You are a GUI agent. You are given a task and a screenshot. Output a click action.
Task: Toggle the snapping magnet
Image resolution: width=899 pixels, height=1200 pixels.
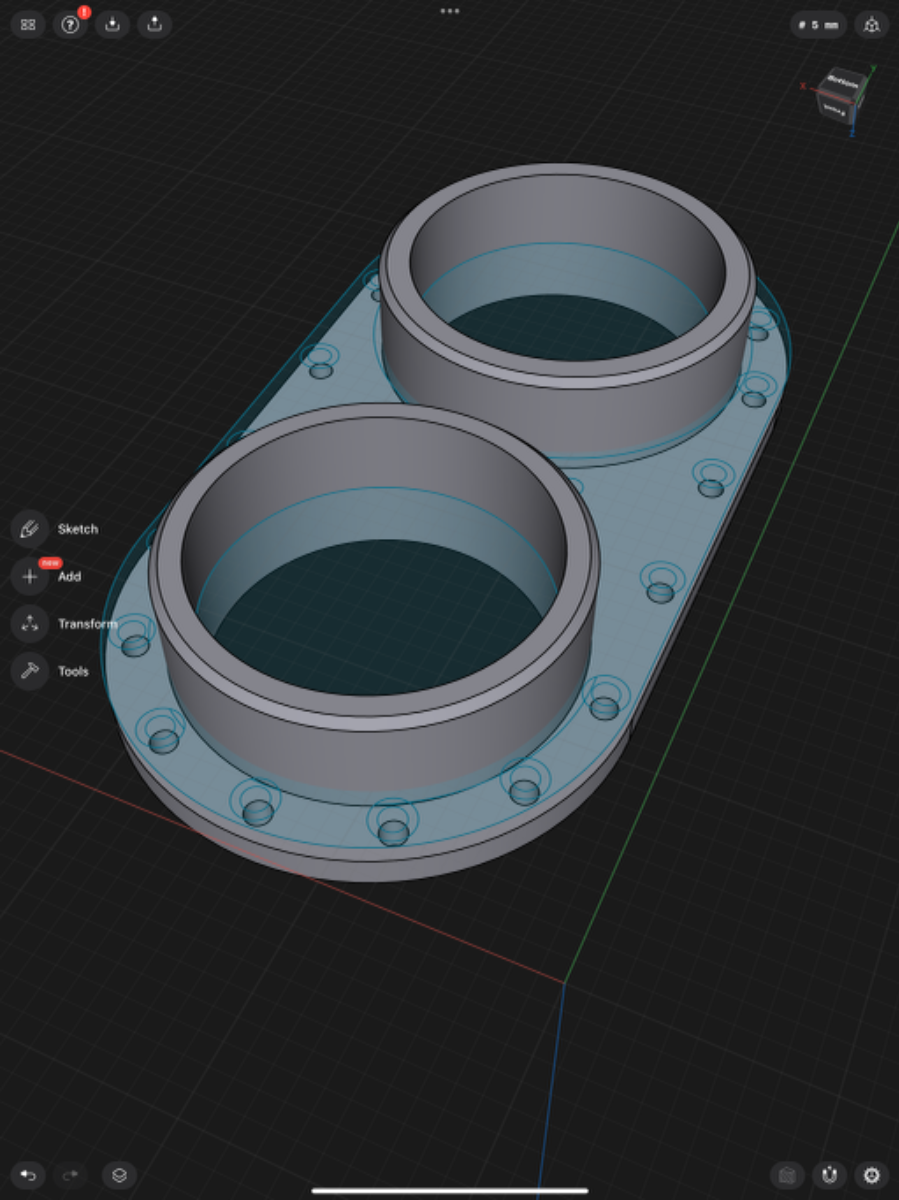[x=829, y=1175]
